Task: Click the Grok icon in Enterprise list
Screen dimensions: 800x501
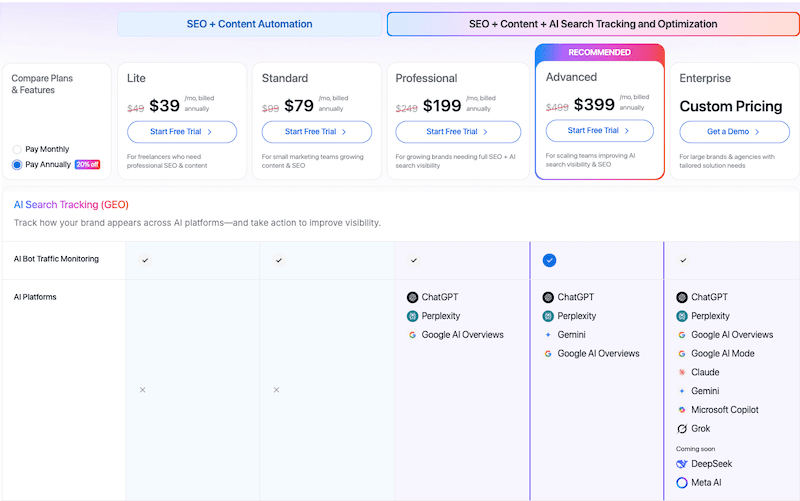Action: tap(682, 428)
